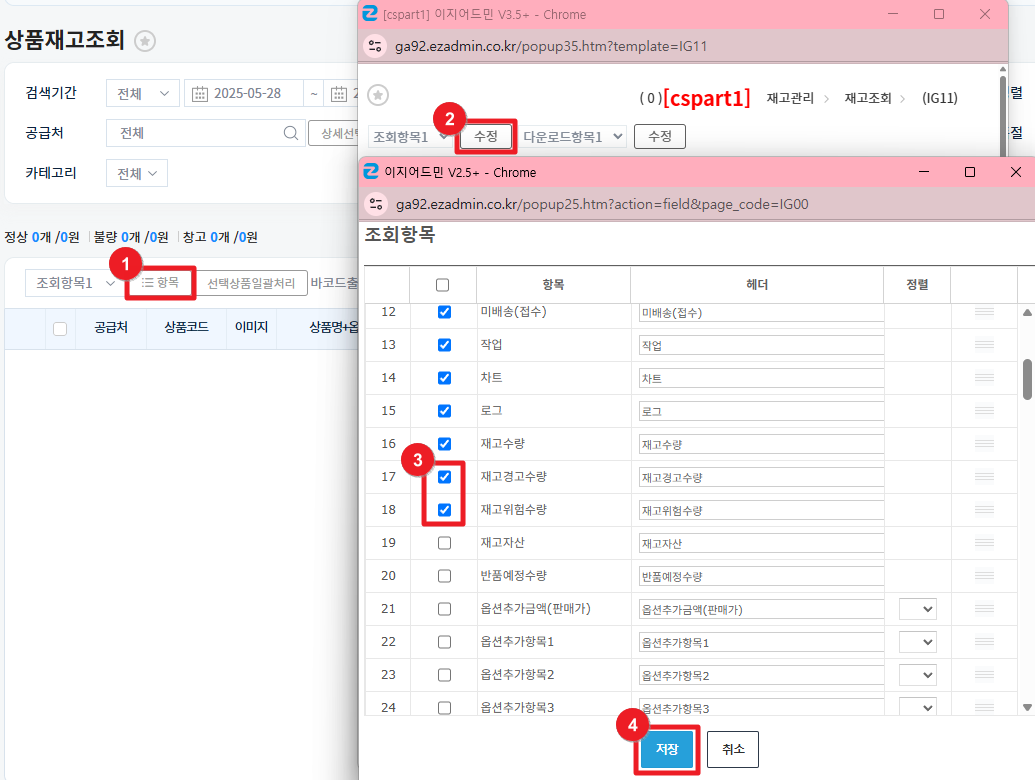Viewport: 1035px width, 780px height.
Task: Enable the 재고자산 checkbox
Action: pos(444,543)
